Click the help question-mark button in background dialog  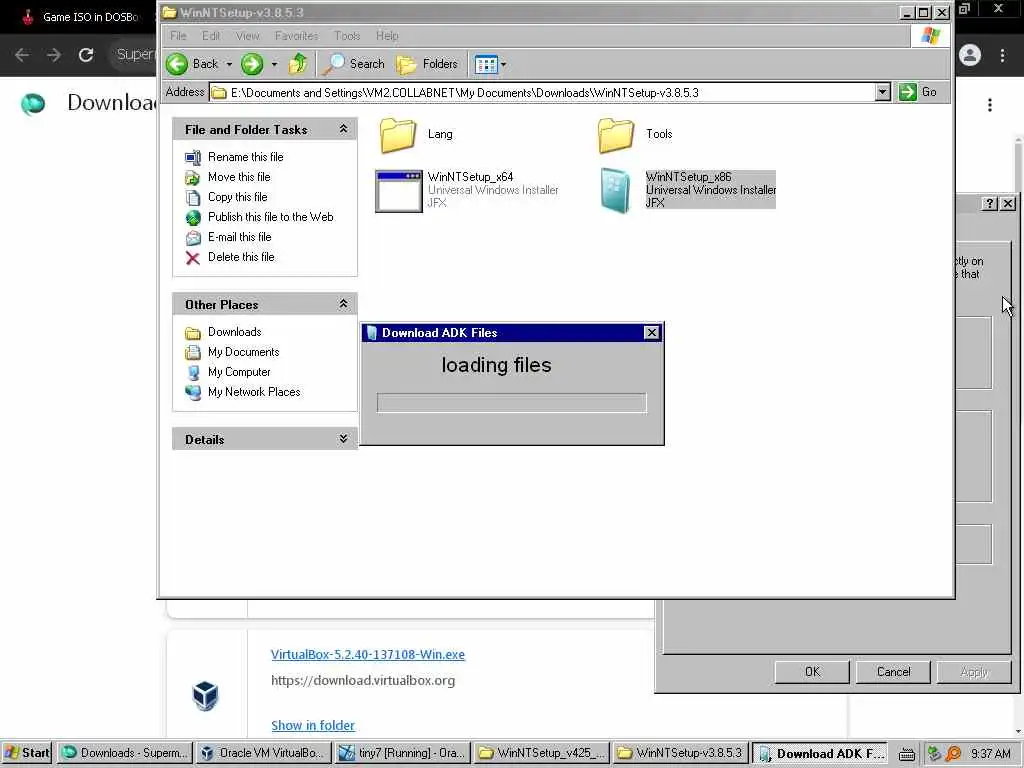pos(989,204)
